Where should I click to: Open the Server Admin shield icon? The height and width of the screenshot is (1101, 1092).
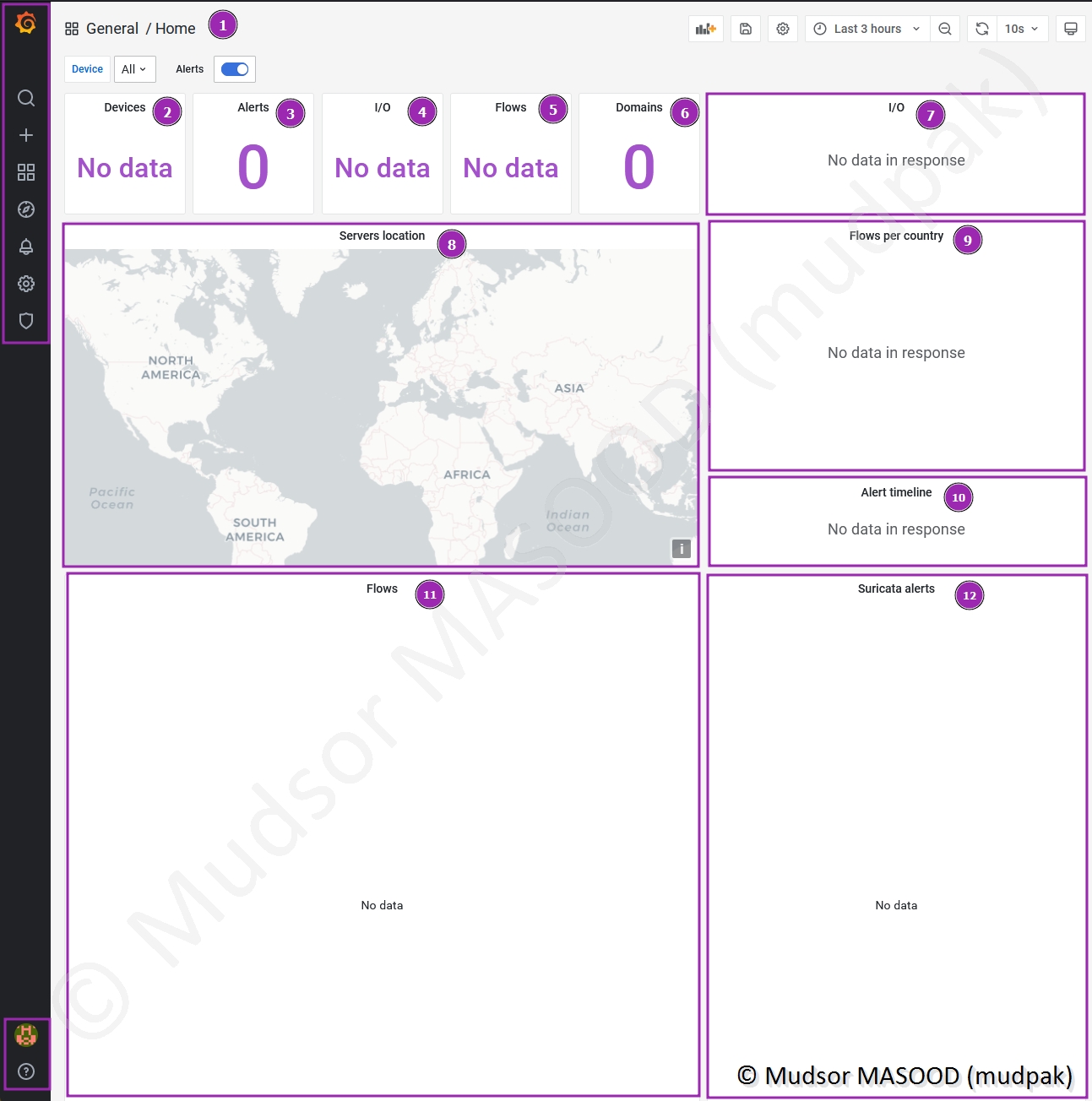click(26, 321)
